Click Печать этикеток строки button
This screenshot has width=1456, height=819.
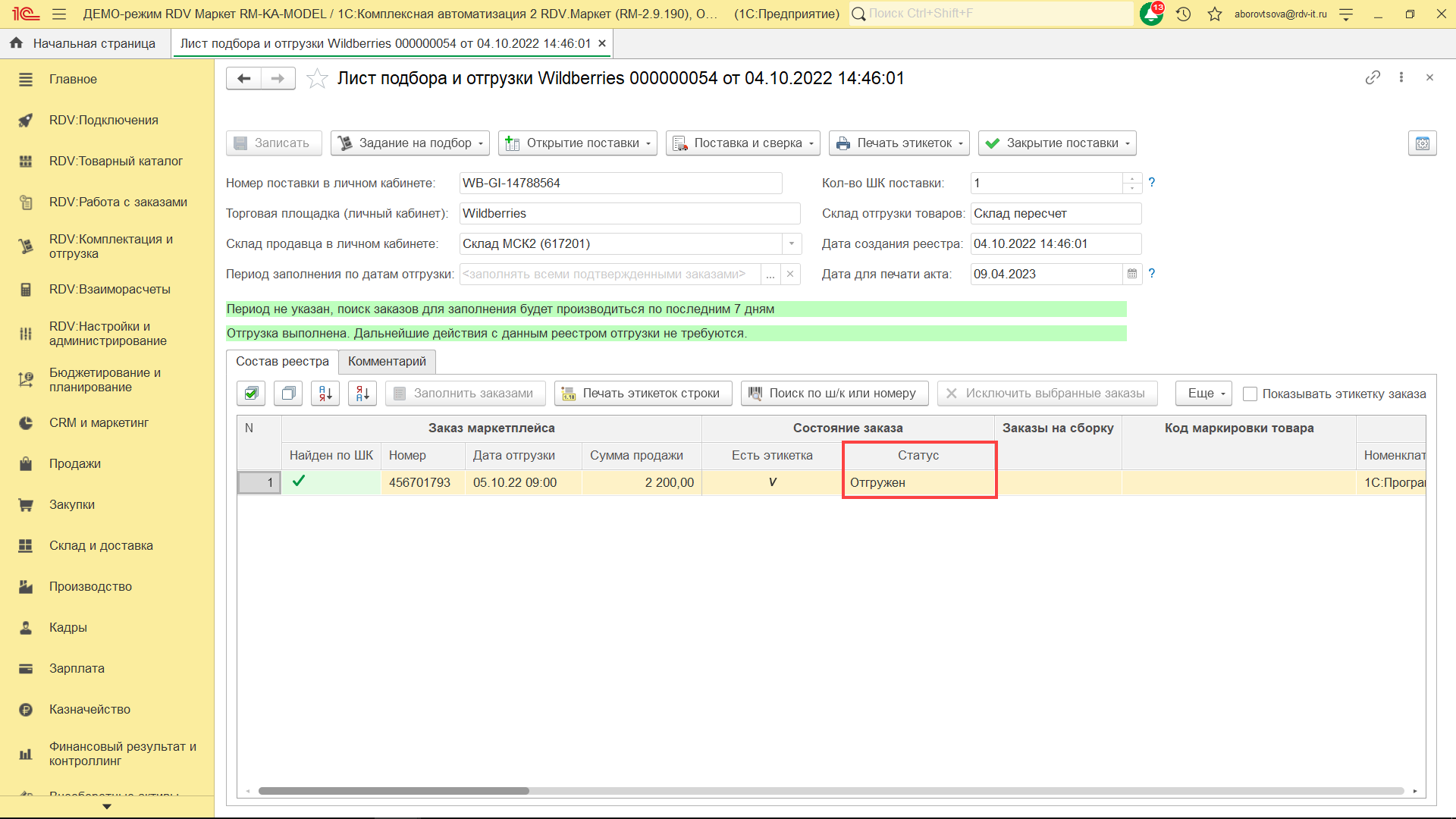(643, 393)
